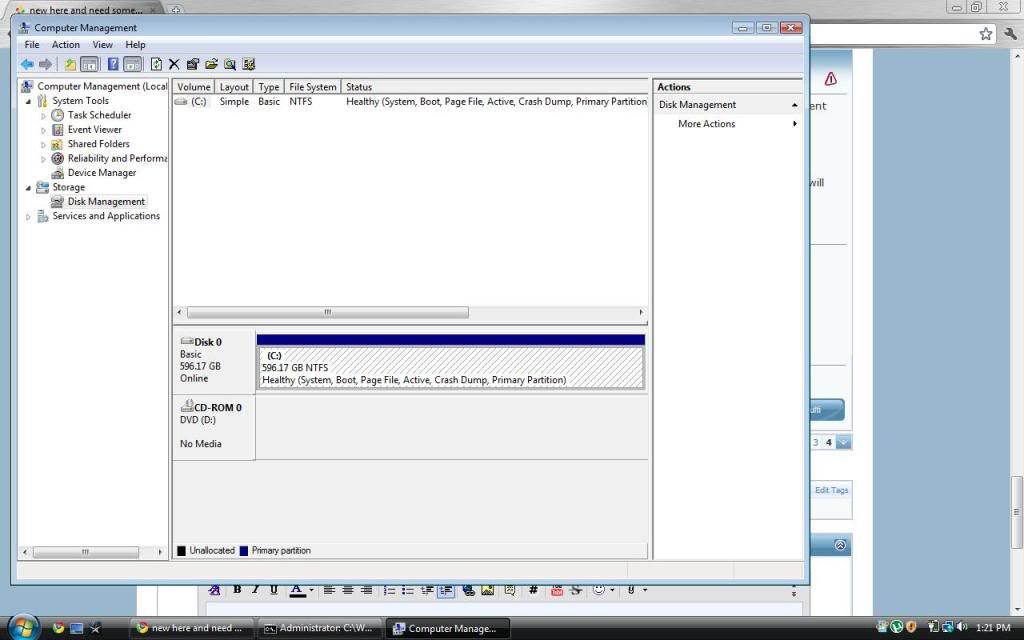1024x640 pixels.
Task: Click Chrome quick launch icon on taskbar
Action: tap(58, 628)
